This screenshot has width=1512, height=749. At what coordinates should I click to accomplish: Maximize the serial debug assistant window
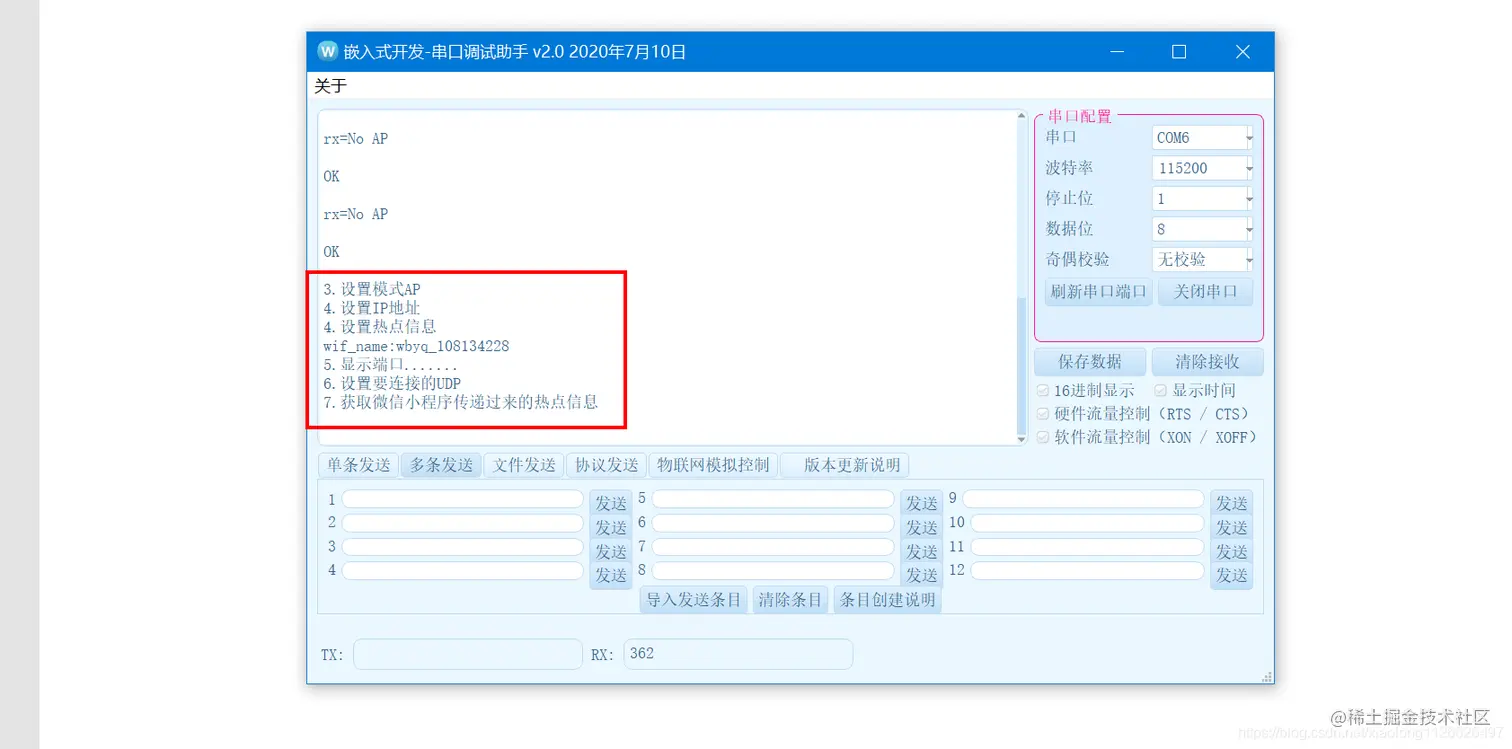[1179, 52]
